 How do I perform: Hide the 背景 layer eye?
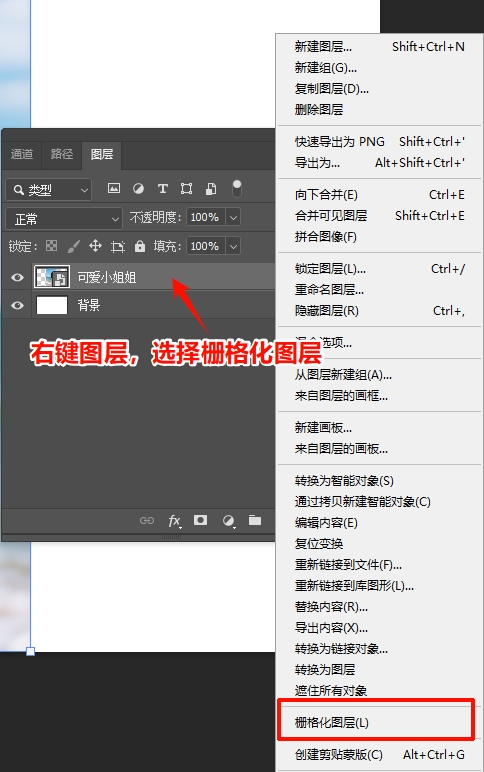pyautogui.click(x=17, y=305)
